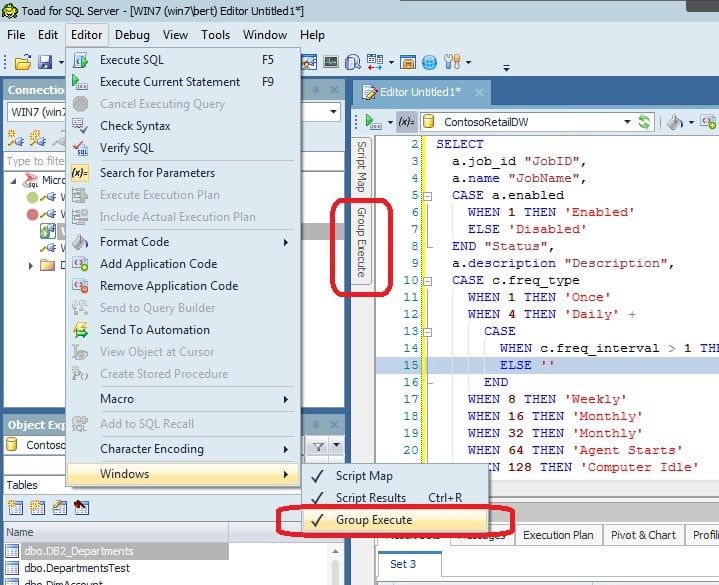This screenshot has width=719, height=585.
Task: Click the format code bucket icon in the editor toolbar
Action: click(675, 122)
